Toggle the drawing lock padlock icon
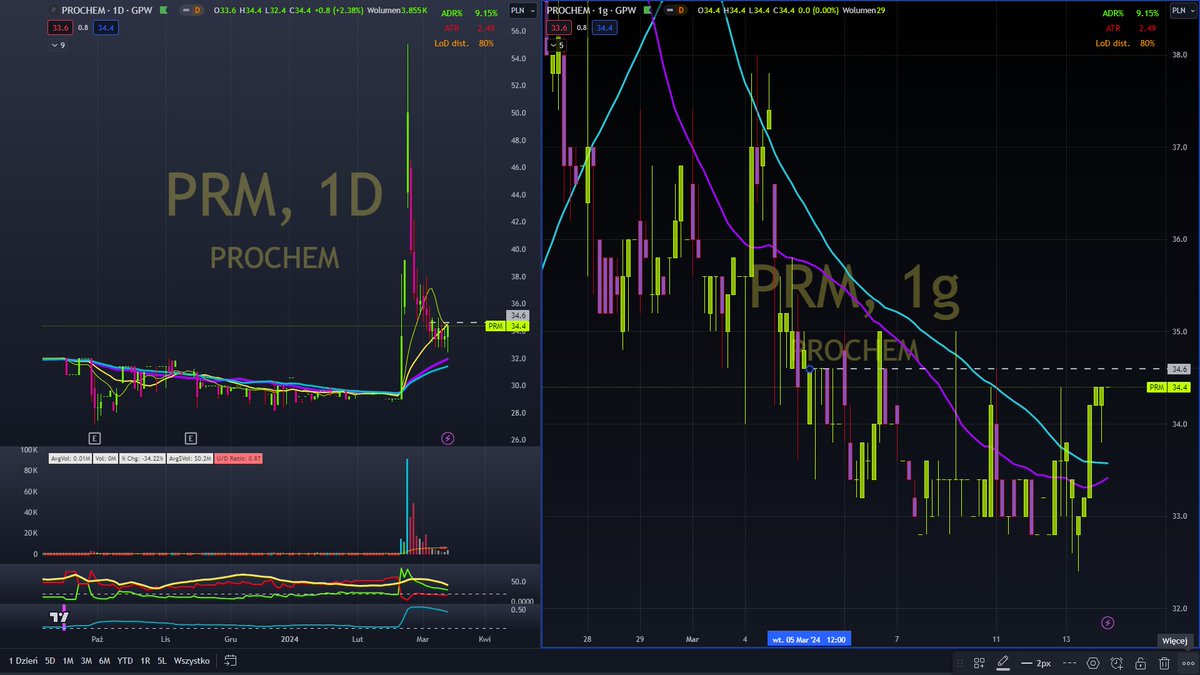1200x675 pixels. [x=1140, y=663]
